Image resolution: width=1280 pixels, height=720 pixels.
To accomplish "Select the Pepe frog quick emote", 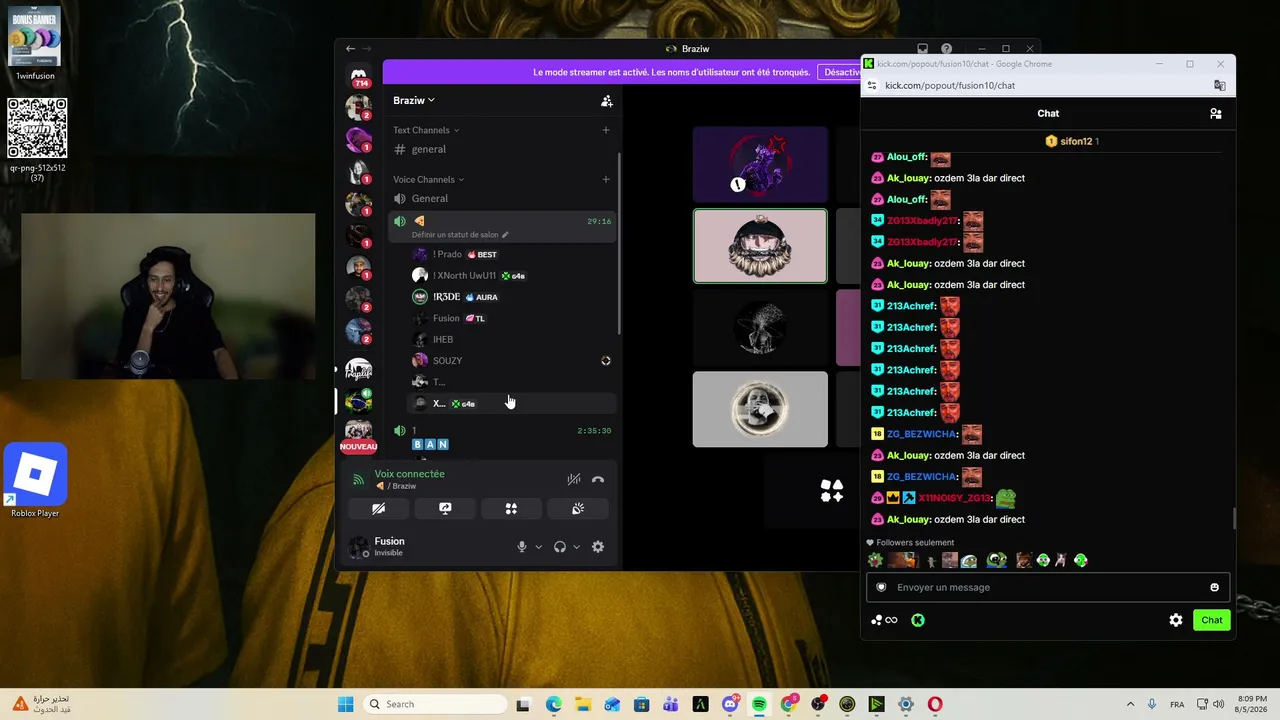I will 996,561.
